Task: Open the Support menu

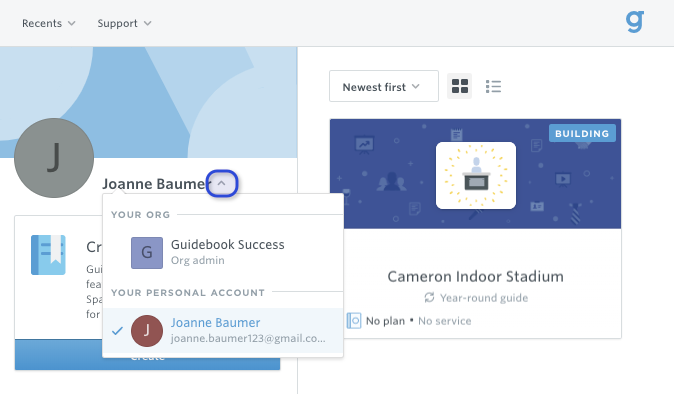Action: (x=124, y=23)
